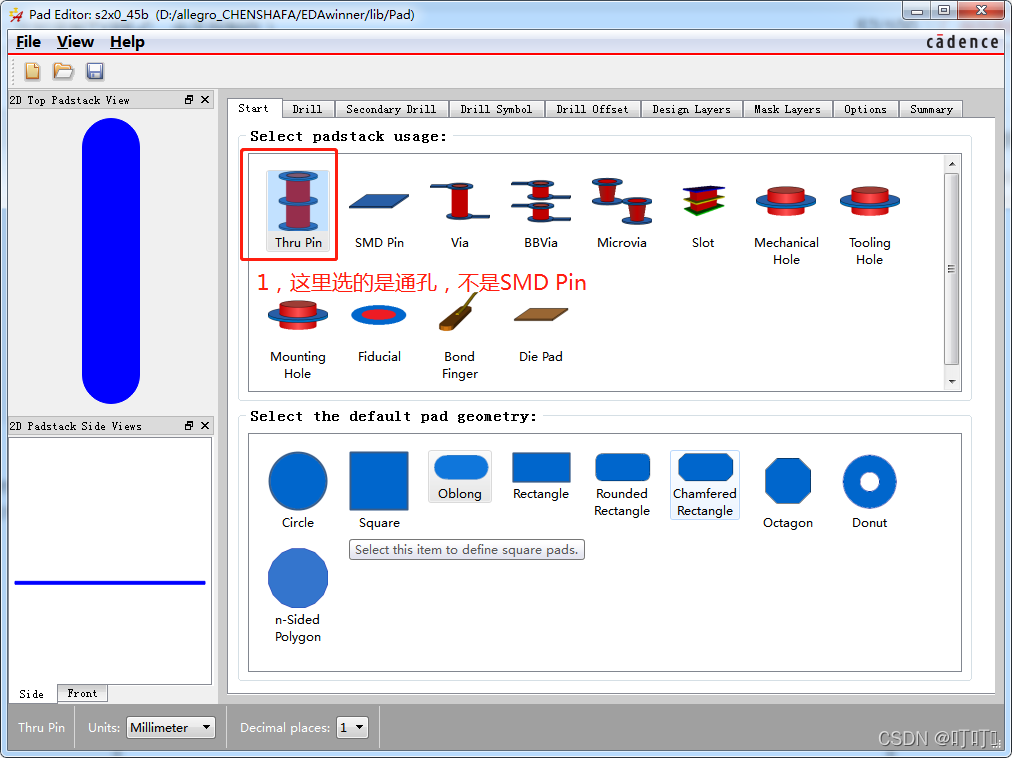Click the New padstack toolbar icon
Image resolution: width=1012 pixels, height=758 pixels.
pyautogui.click(x=32, y=71)
